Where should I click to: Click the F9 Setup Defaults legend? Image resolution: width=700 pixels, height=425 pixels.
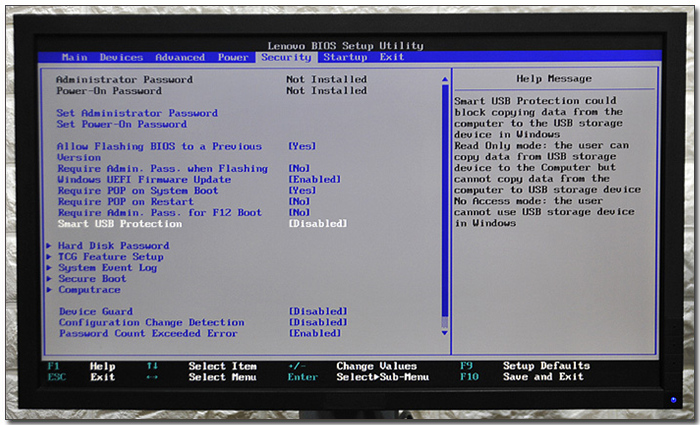(525, 366)
